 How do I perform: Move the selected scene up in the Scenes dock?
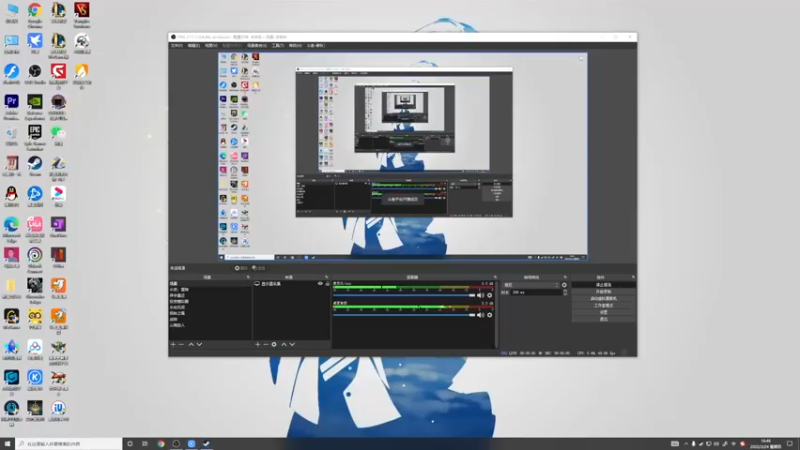point(191,344)
